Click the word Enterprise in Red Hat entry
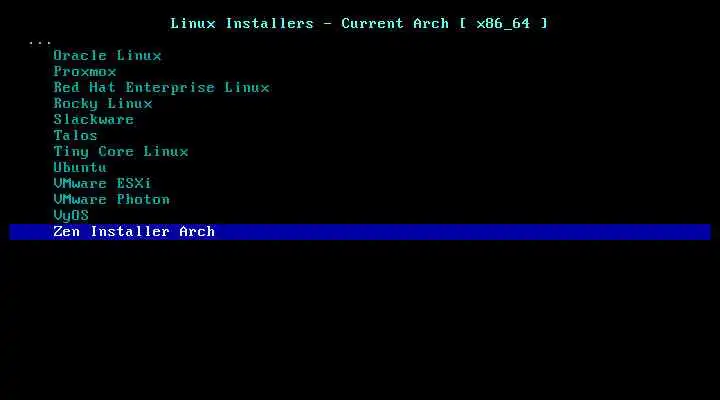 [170, 88]
